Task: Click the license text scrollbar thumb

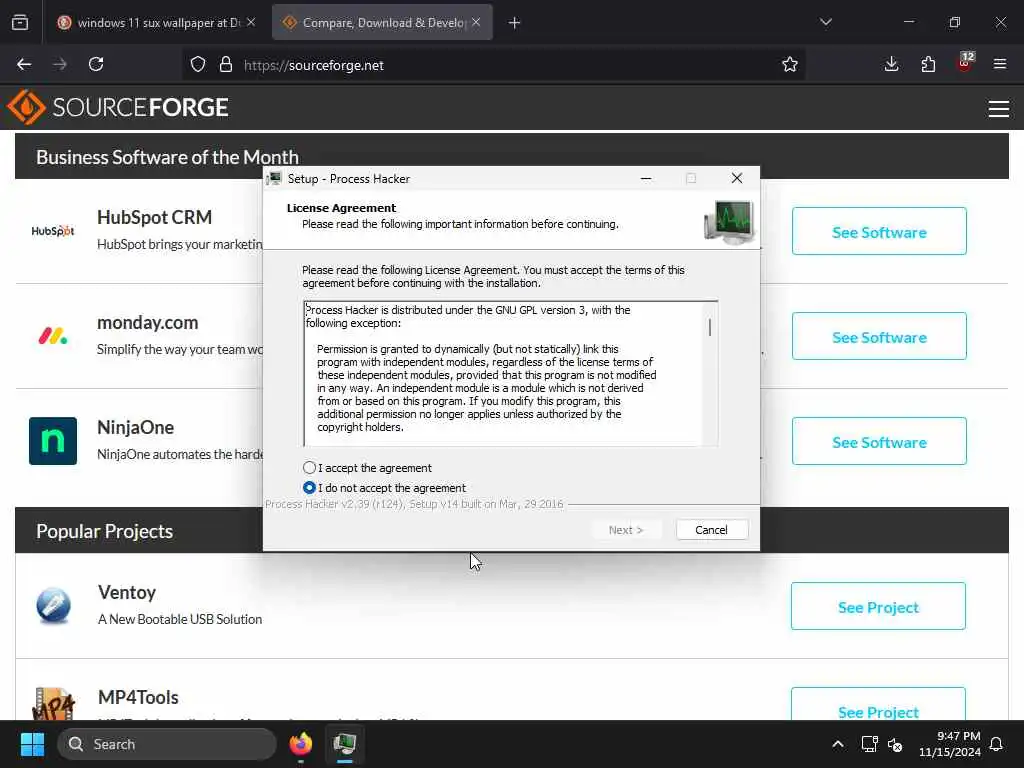Action: pyautogui.click(x=710, y=327)
